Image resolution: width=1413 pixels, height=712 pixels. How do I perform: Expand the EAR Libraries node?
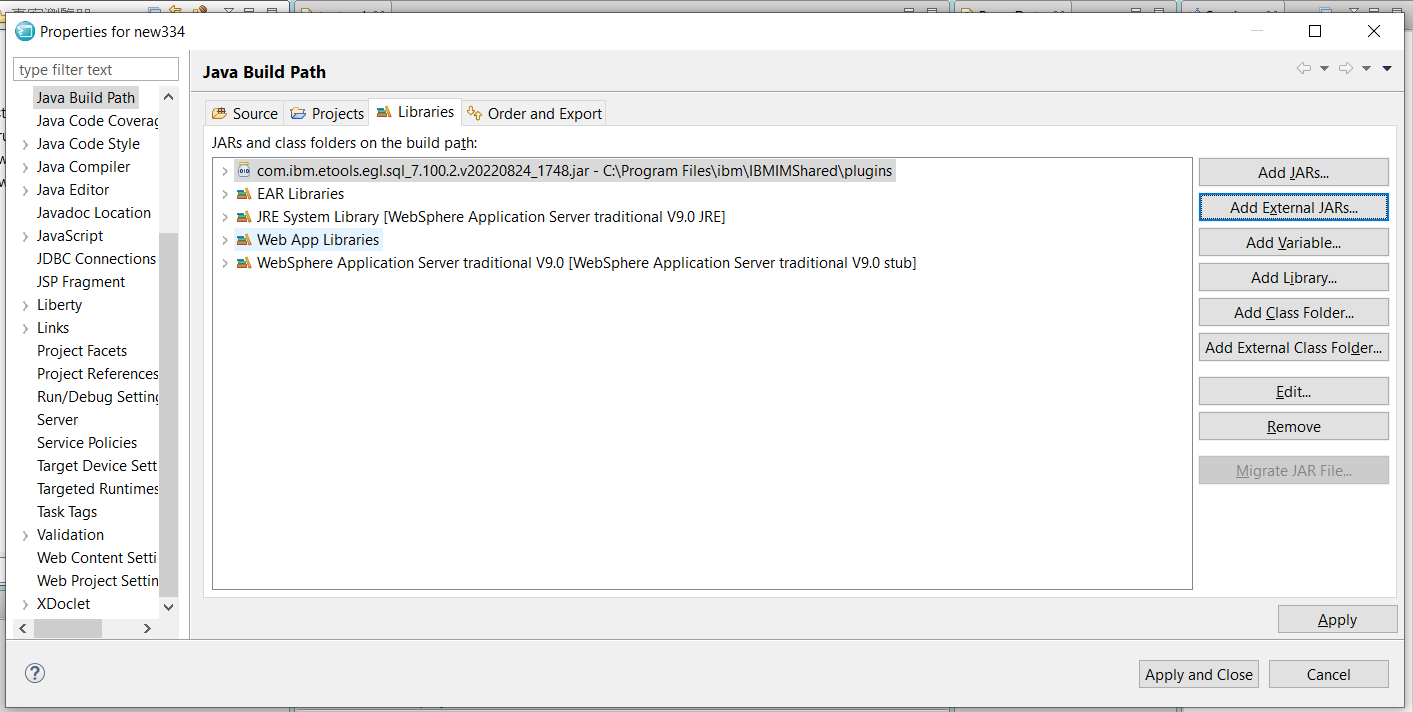click(x=225, y=194)
